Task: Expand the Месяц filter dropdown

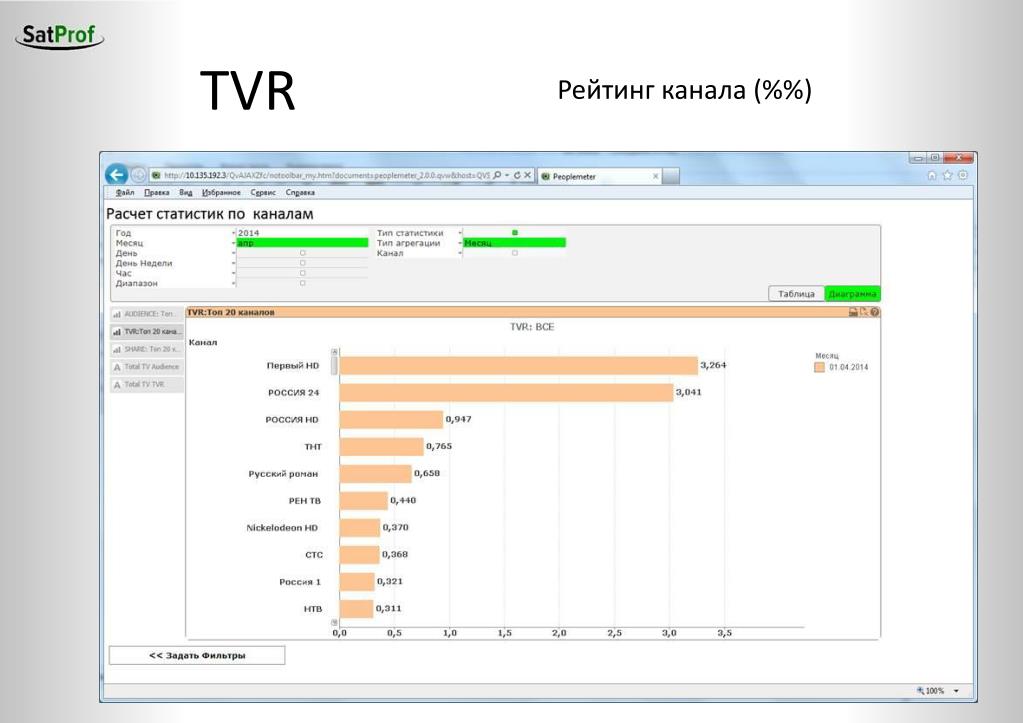Action: 234,243
